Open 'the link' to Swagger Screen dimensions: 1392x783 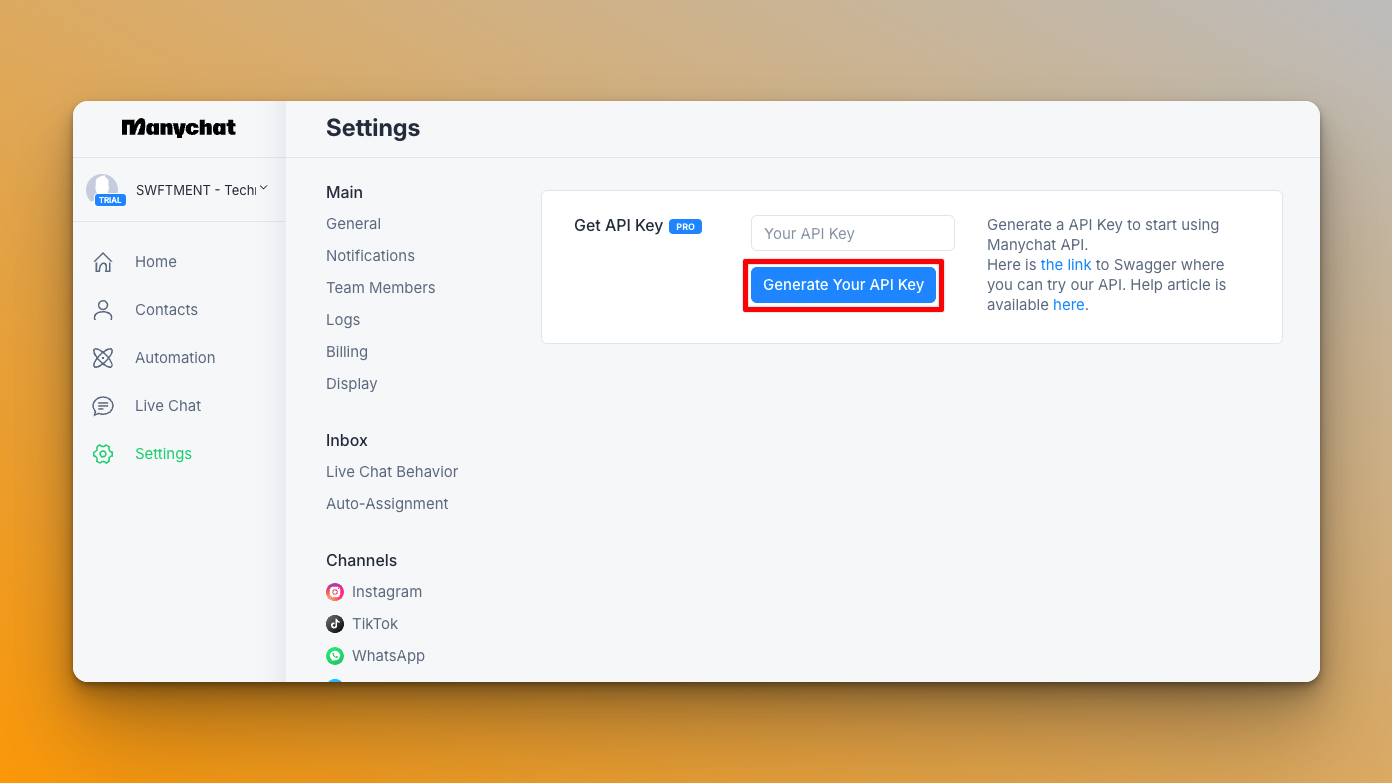1065,265
